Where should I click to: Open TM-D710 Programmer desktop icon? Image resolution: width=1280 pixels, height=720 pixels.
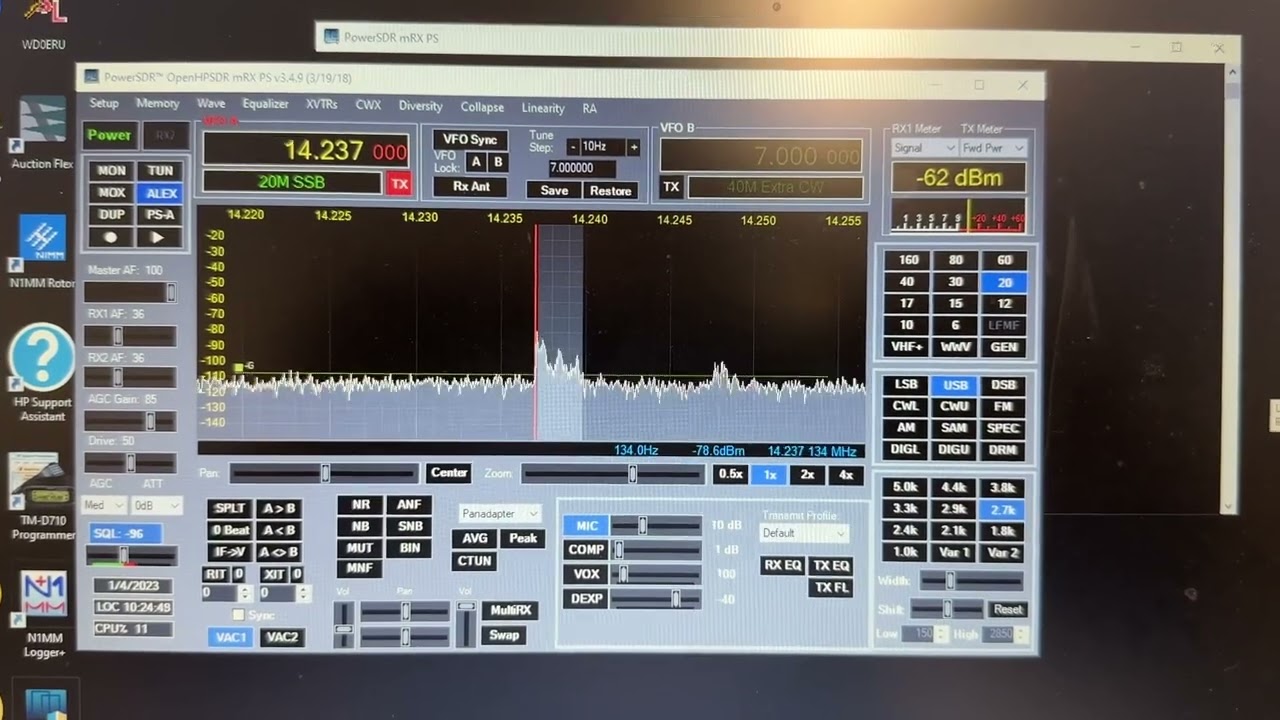point(42,497)
